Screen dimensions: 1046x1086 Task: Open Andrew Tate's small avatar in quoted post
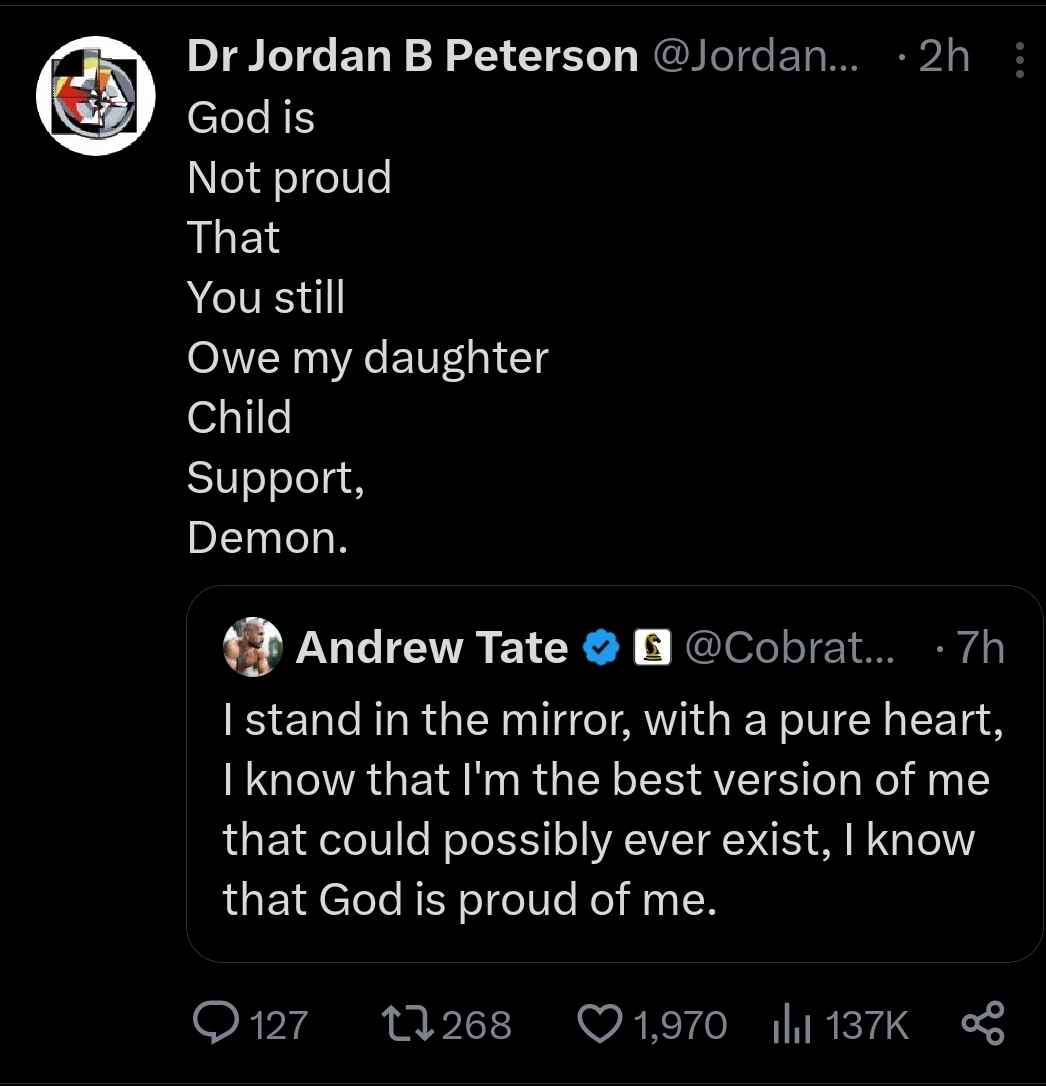coord(251,647)
